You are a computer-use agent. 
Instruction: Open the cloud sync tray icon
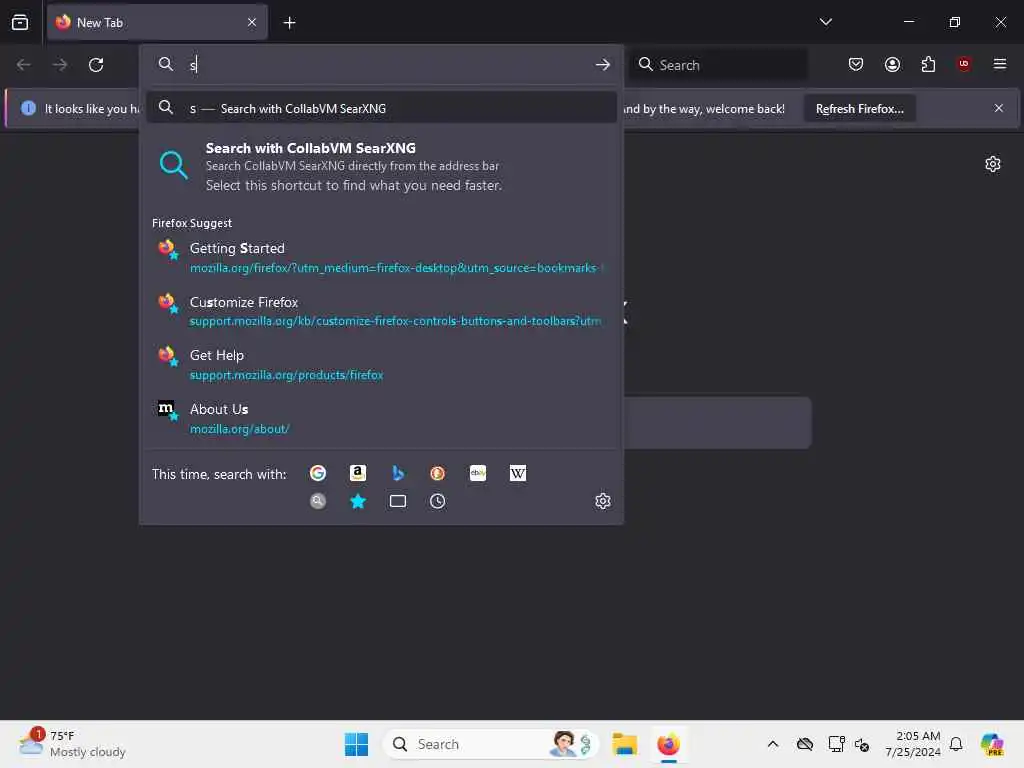tap(805, 744)
